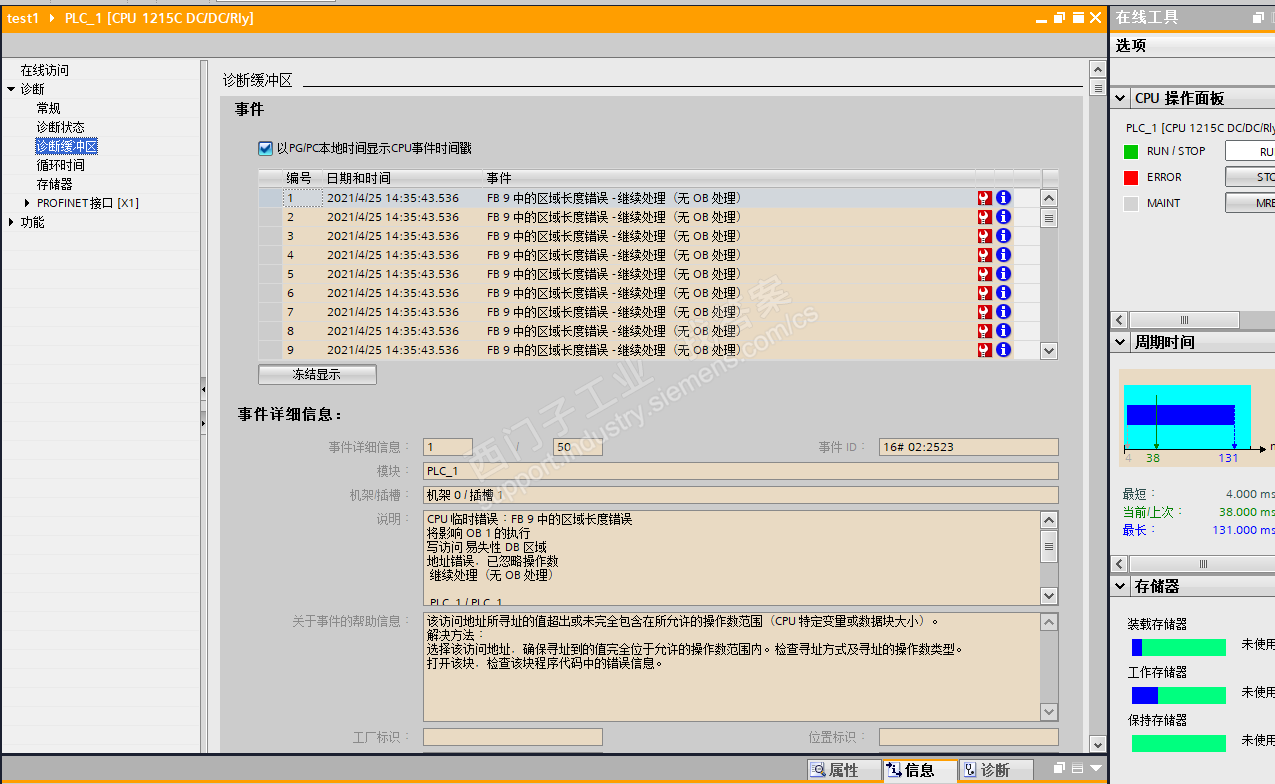Click blue info icon in event row 2
Image resolution: width=1275 pixels, height=784 pixels.
coord(1003,217)
